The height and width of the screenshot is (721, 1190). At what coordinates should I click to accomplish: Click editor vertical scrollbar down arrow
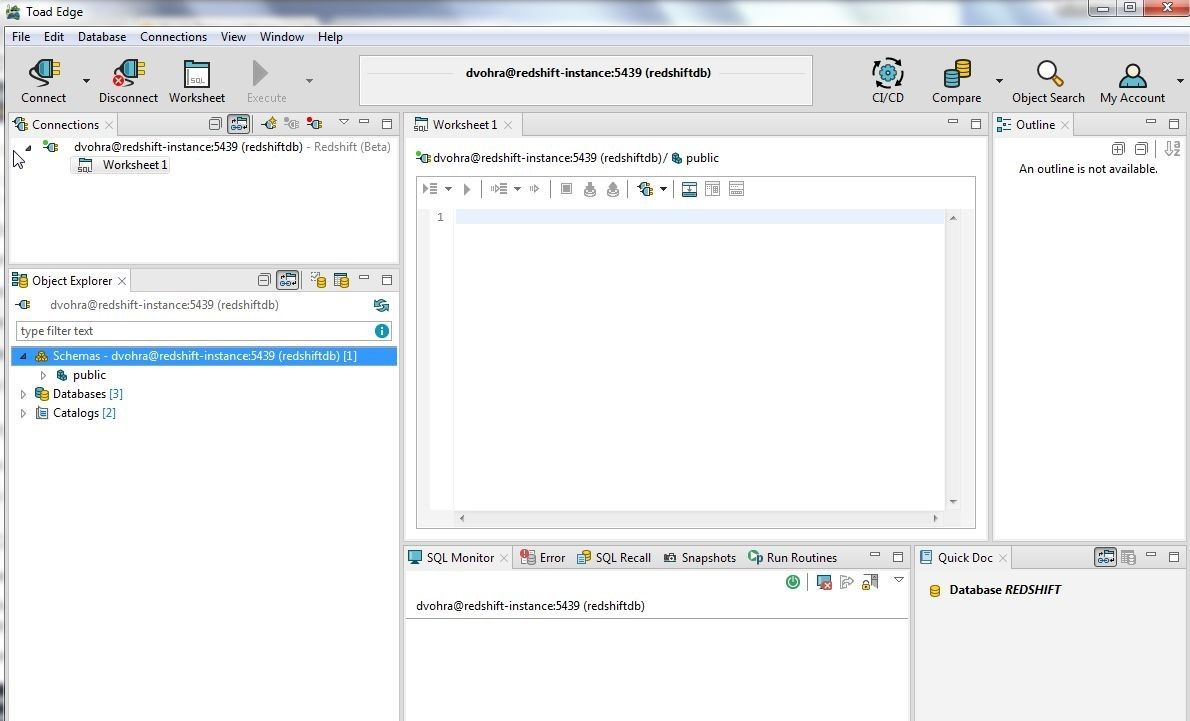[953, 502]
